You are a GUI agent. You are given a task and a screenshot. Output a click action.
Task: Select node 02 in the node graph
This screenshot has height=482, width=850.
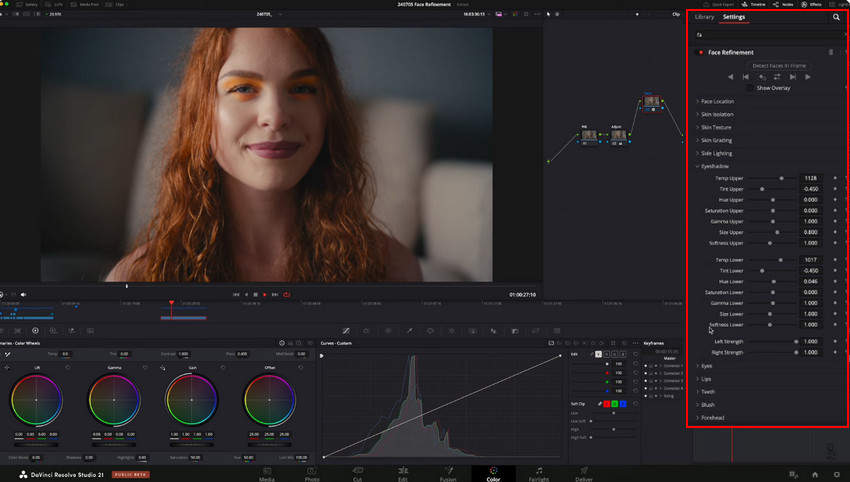coord(619,135)
